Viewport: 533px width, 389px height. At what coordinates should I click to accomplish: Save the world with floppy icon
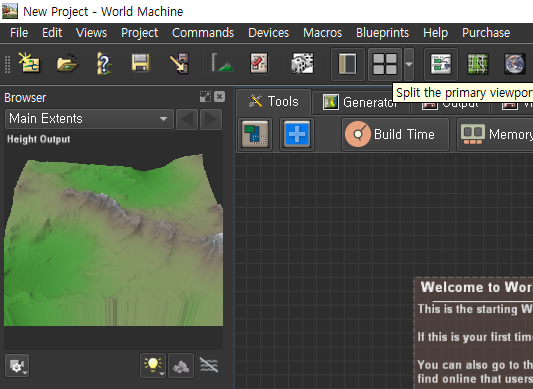(x=141, y=63)
